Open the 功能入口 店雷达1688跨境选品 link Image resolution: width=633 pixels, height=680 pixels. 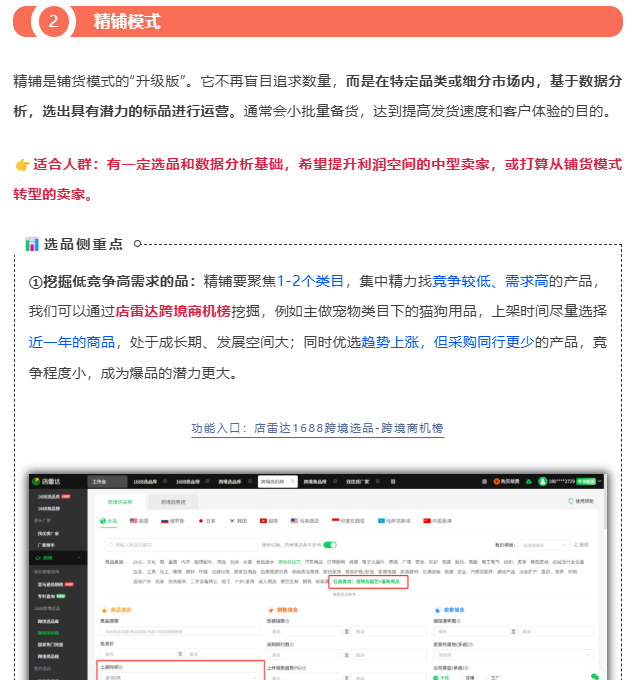click(317, 428)
